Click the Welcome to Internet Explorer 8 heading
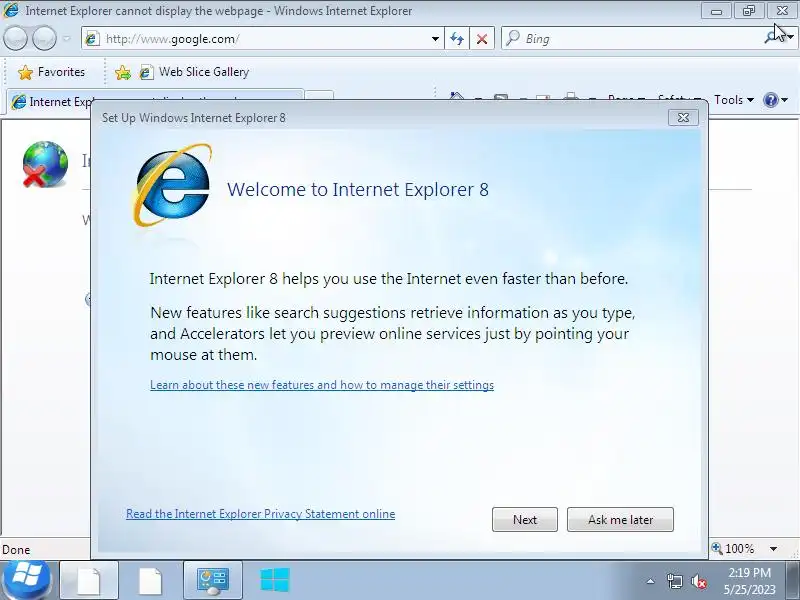800x600 pixels. [358, 189]
